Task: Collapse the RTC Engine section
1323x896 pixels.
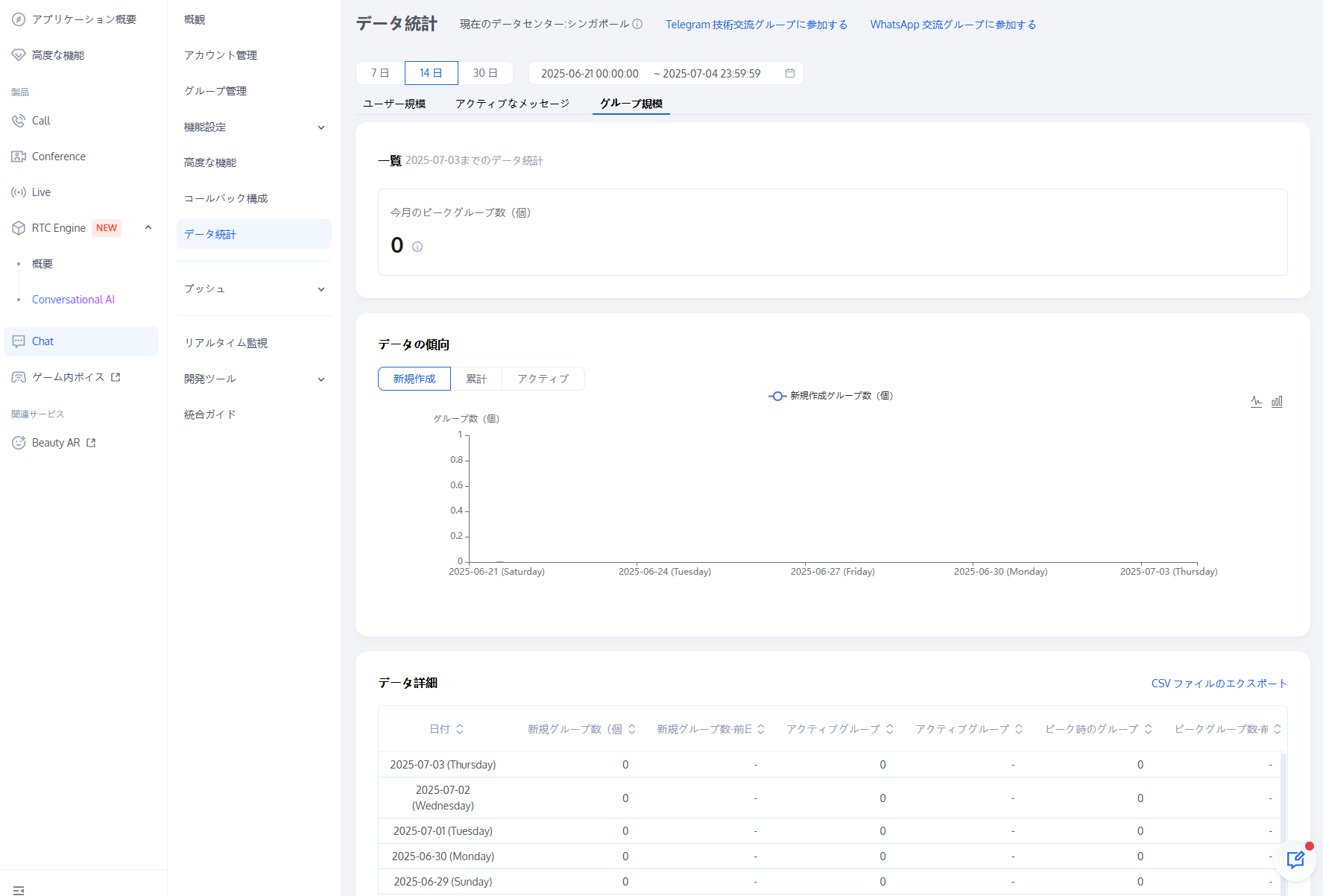Action: tap(148, 227)
